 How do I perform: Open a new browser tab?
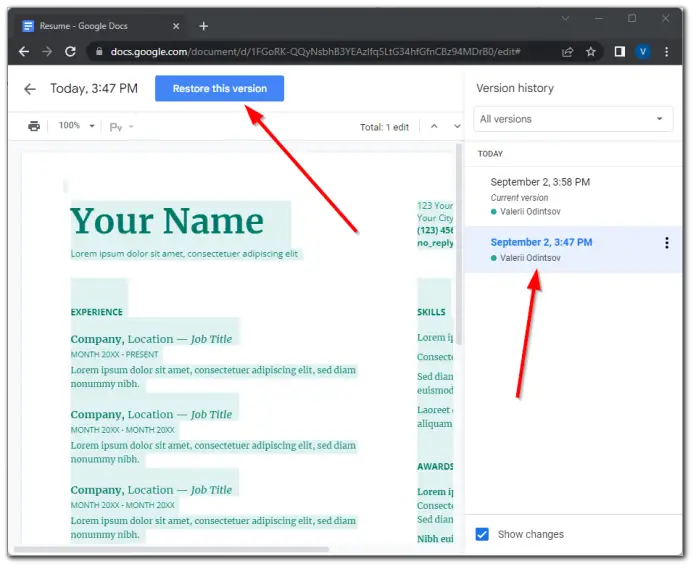click(x=204, y=26)
